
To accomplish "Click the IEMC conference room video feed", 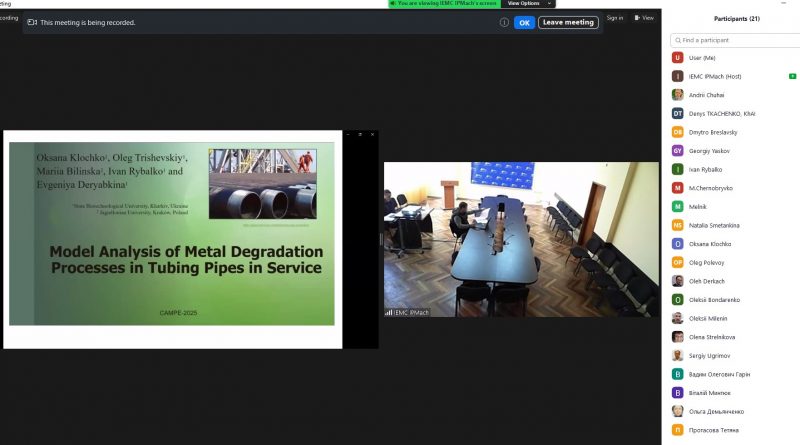I will 521,240.
